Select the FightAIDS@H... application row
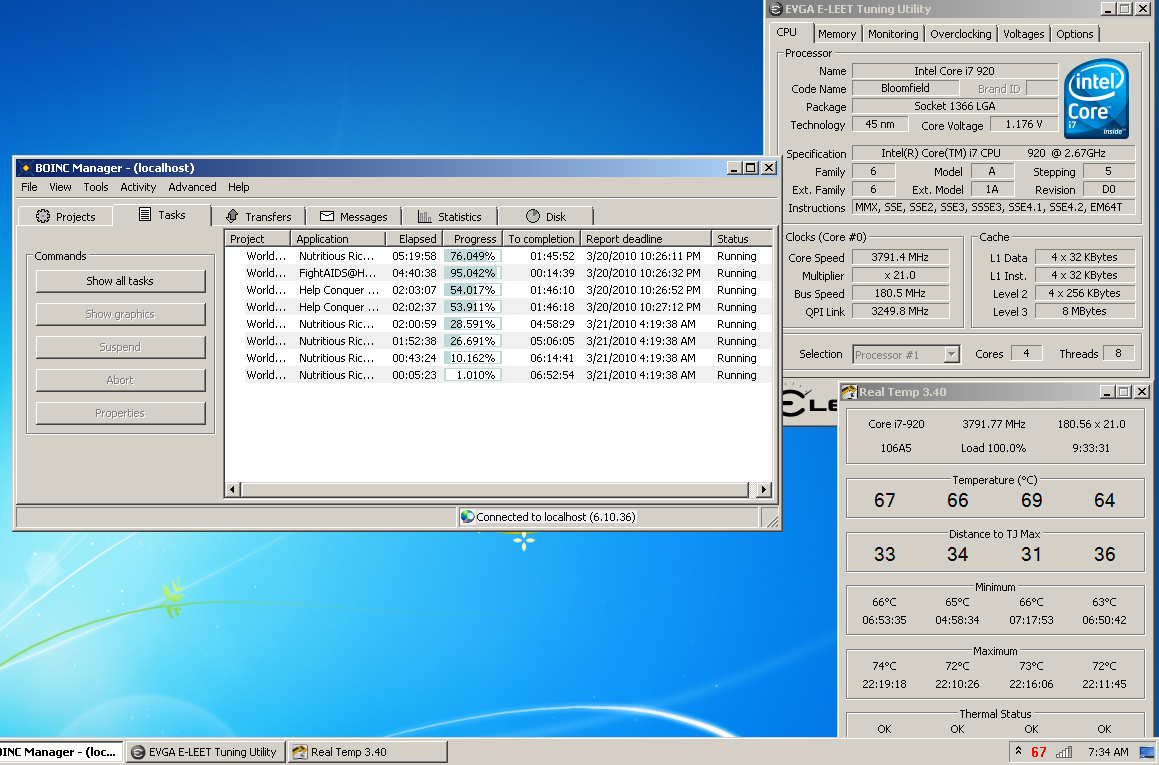 tap(498, 273)
